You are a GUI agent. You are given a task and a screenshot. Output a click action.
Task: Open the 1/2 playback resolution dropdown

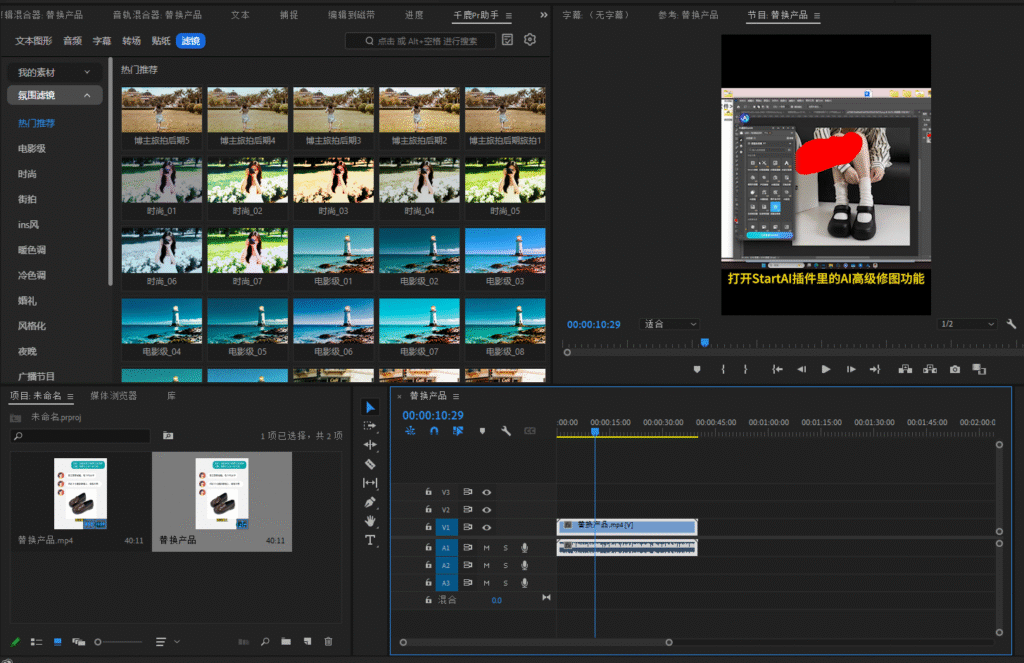(967, 324)
